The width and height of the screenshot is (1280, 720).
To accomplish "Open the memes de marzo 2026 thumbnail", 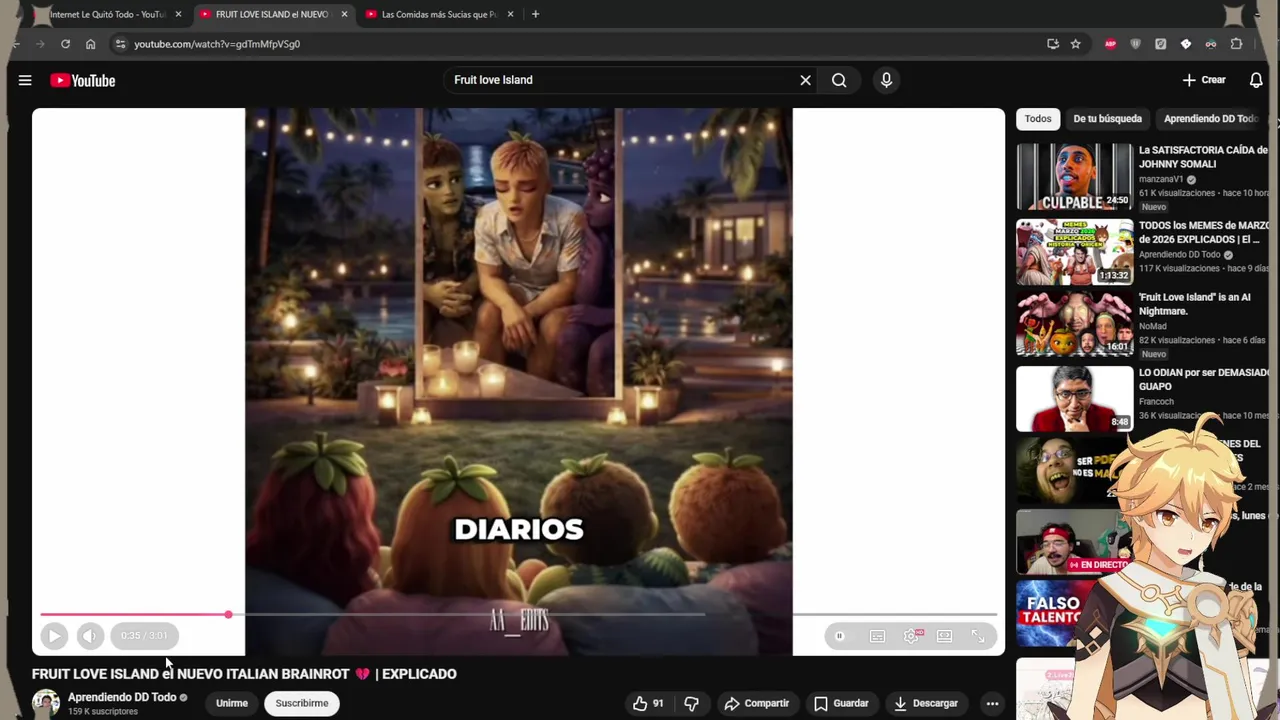I will click(x=1075, y=252).
